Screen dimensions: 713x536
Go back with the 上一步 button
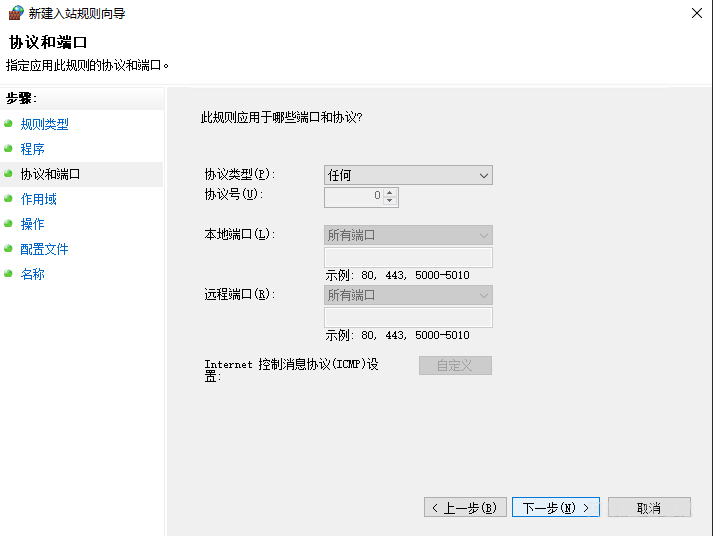[x=465, y=508]
